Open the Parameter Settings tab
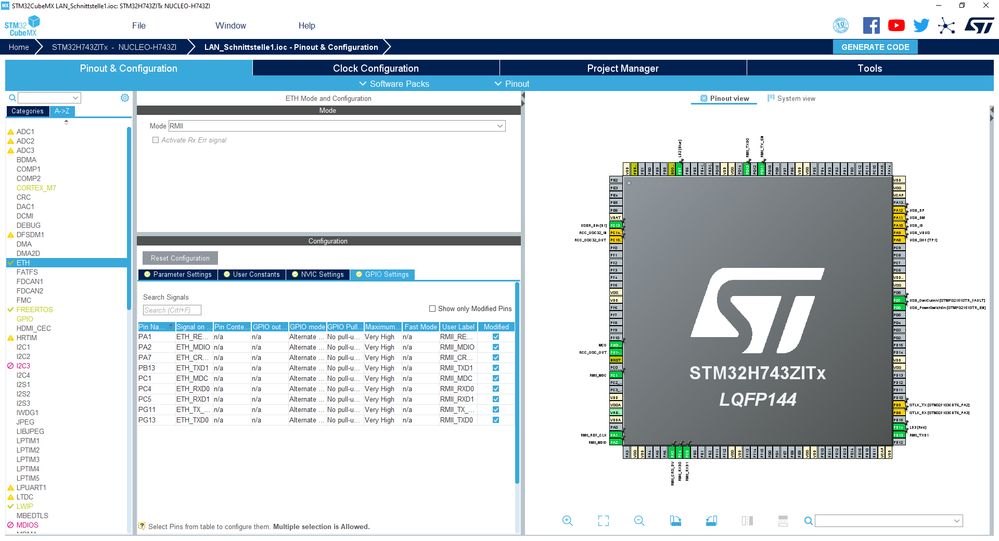 (x=178, y=275)
